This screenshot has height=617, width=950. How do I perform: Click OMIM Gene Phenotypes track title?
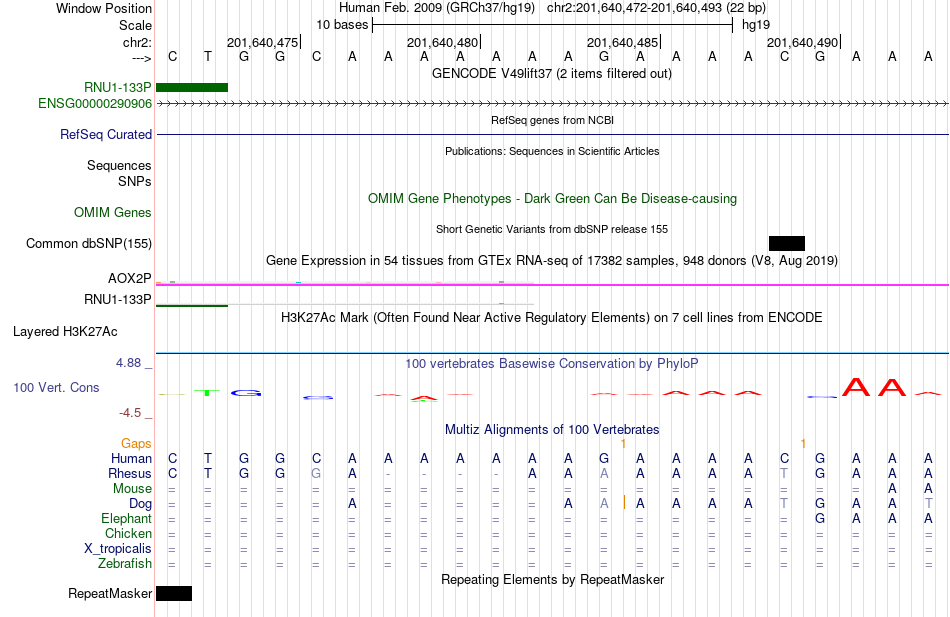(553, 199)
